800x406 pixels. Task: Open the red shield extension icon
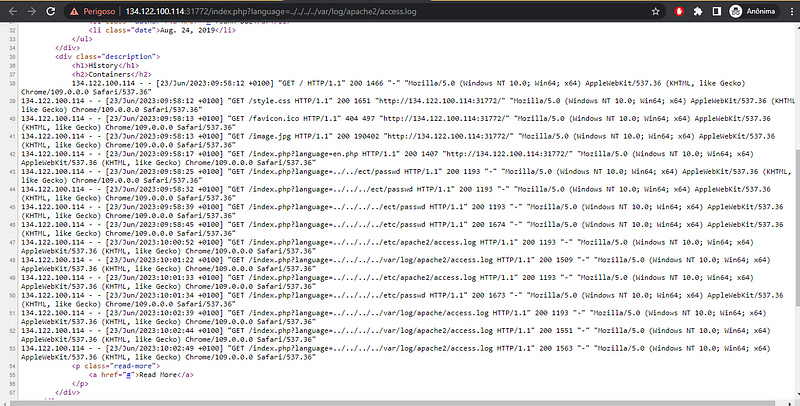[x=679, y=11]
